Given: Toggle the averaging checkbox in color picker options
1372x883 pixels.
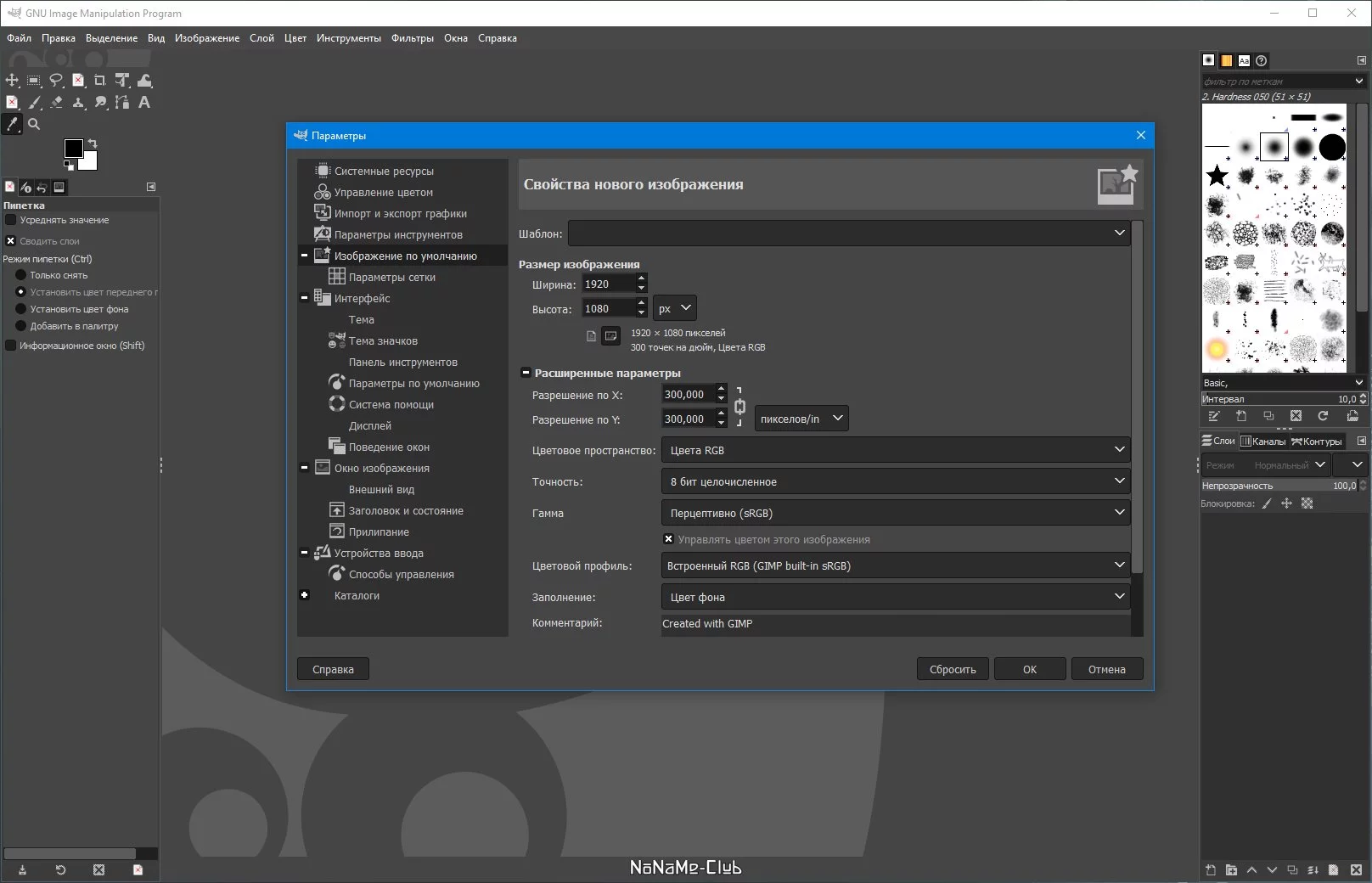Looking at the screenshot, I should point(11,220).
